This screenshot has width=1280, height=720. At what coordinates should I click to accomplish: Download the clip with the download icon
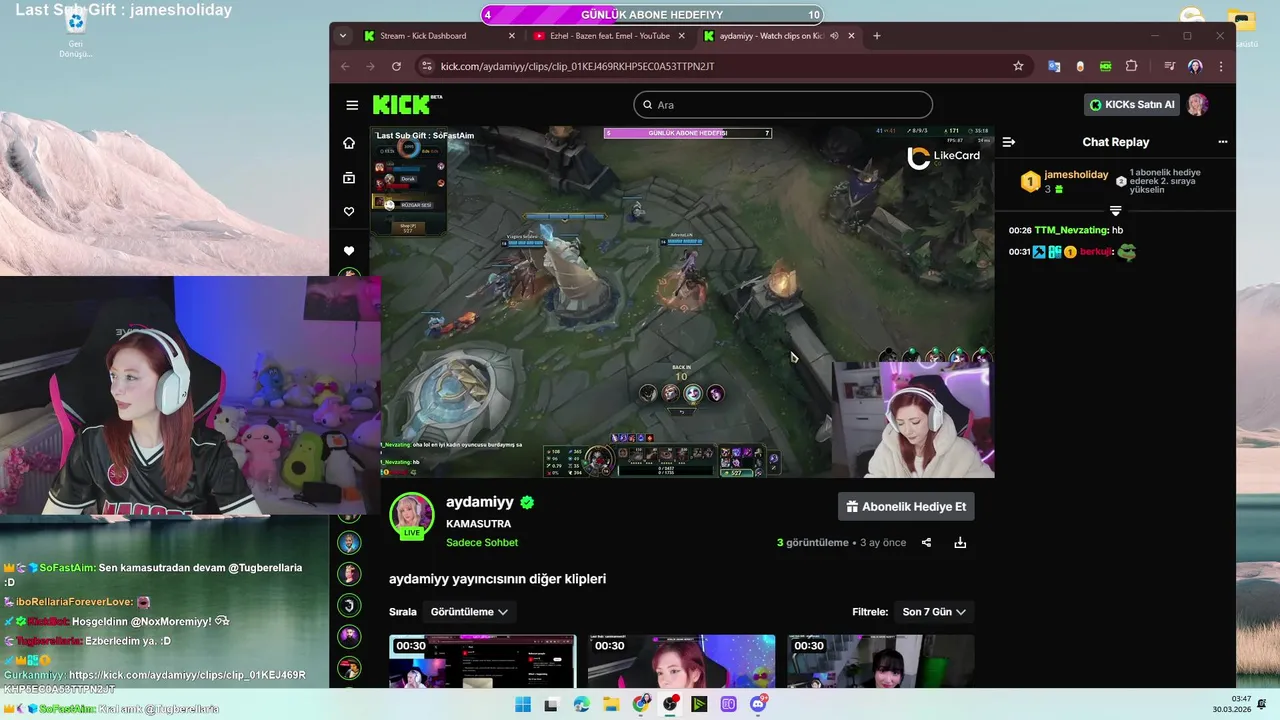960,543
